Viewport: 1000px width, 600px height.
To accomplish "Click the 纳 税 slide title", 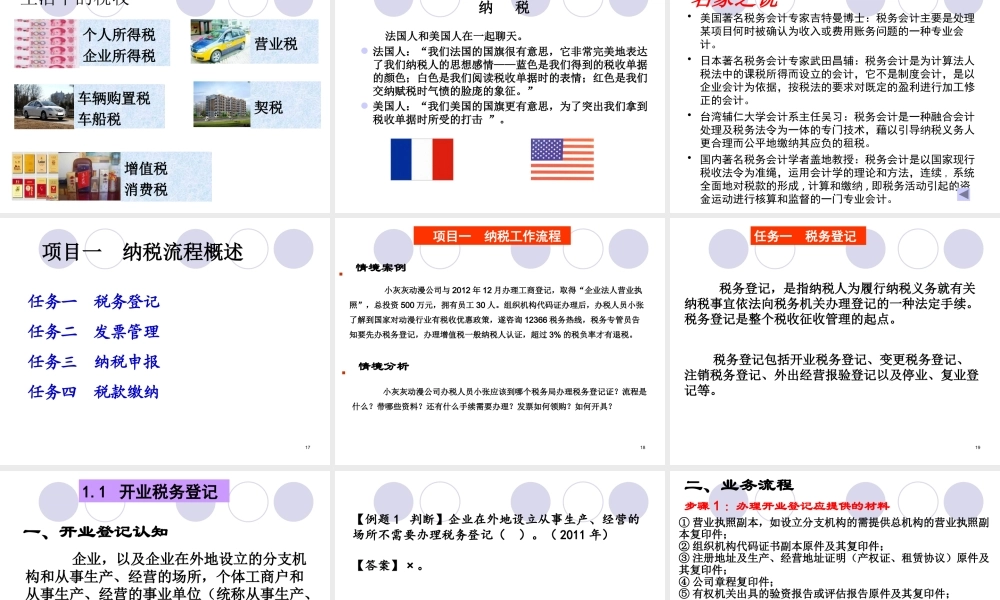I will (503, 8).
